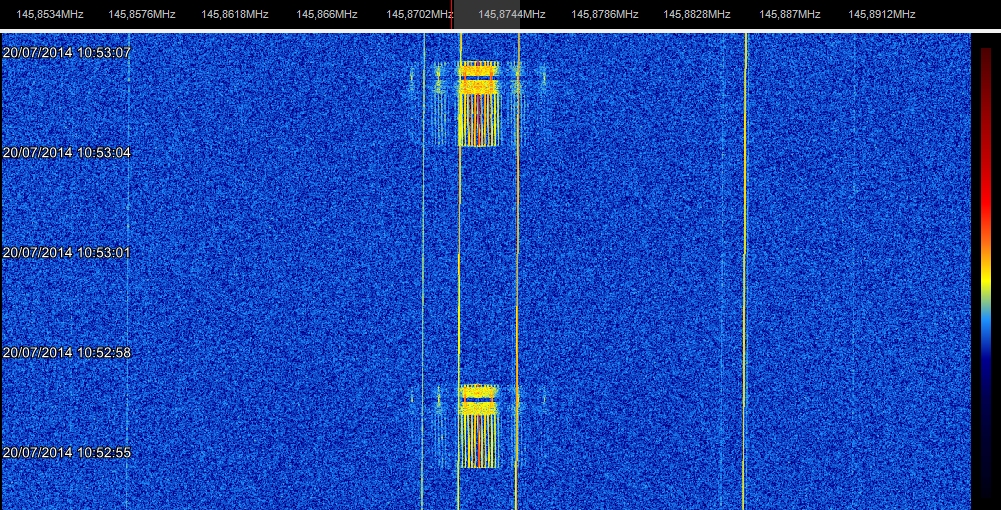Image resolution: width=1001 pixels, height=510 pixels.
Task: Select the 10:52:58 timestamp label
Action: pyautogui.click(x=67, y=352)
